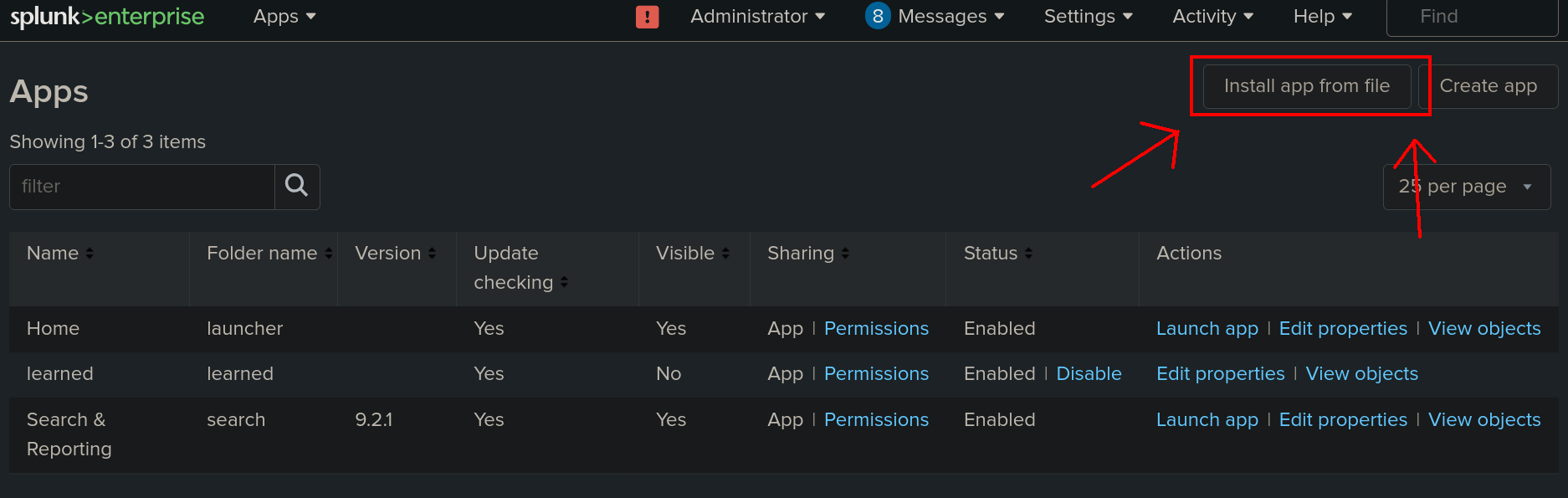Sort by Name column arrows
The image size is (1568, 498).
[90, 254]
